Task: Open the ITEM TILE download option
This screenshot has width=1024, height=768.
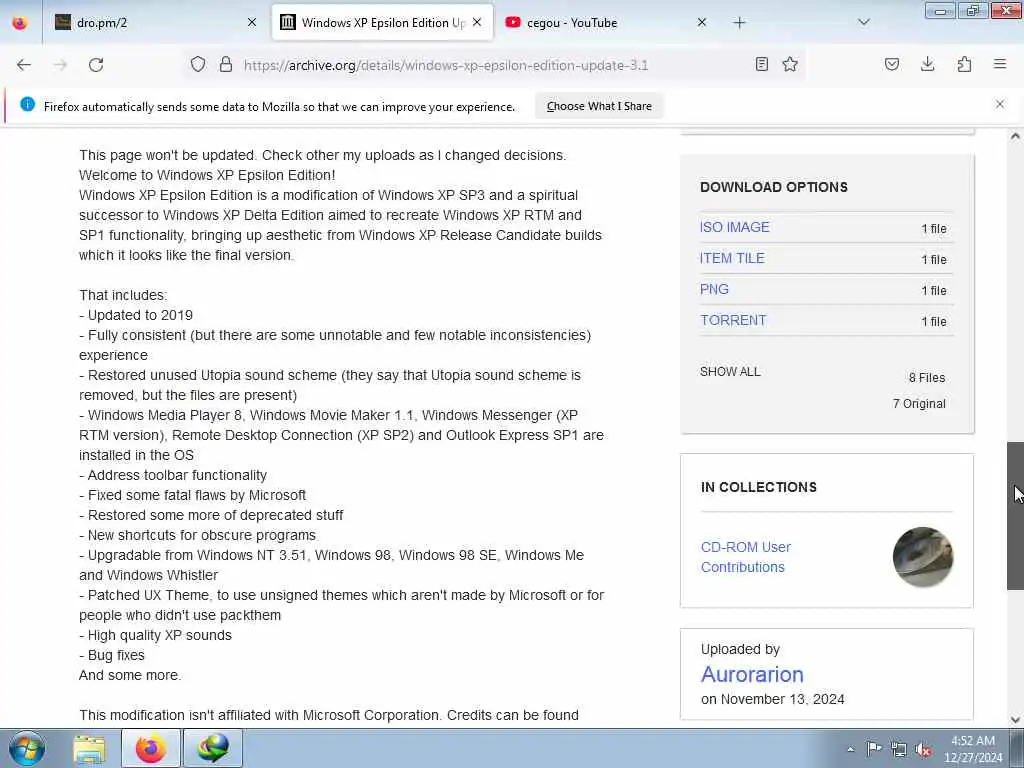Action: click(732, 259)
